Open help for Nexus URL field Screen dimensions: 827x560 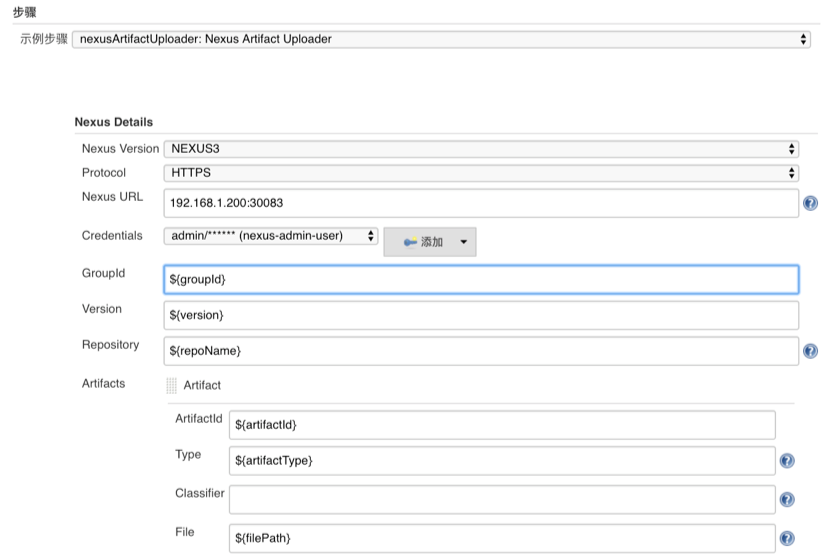click(810, 203)
